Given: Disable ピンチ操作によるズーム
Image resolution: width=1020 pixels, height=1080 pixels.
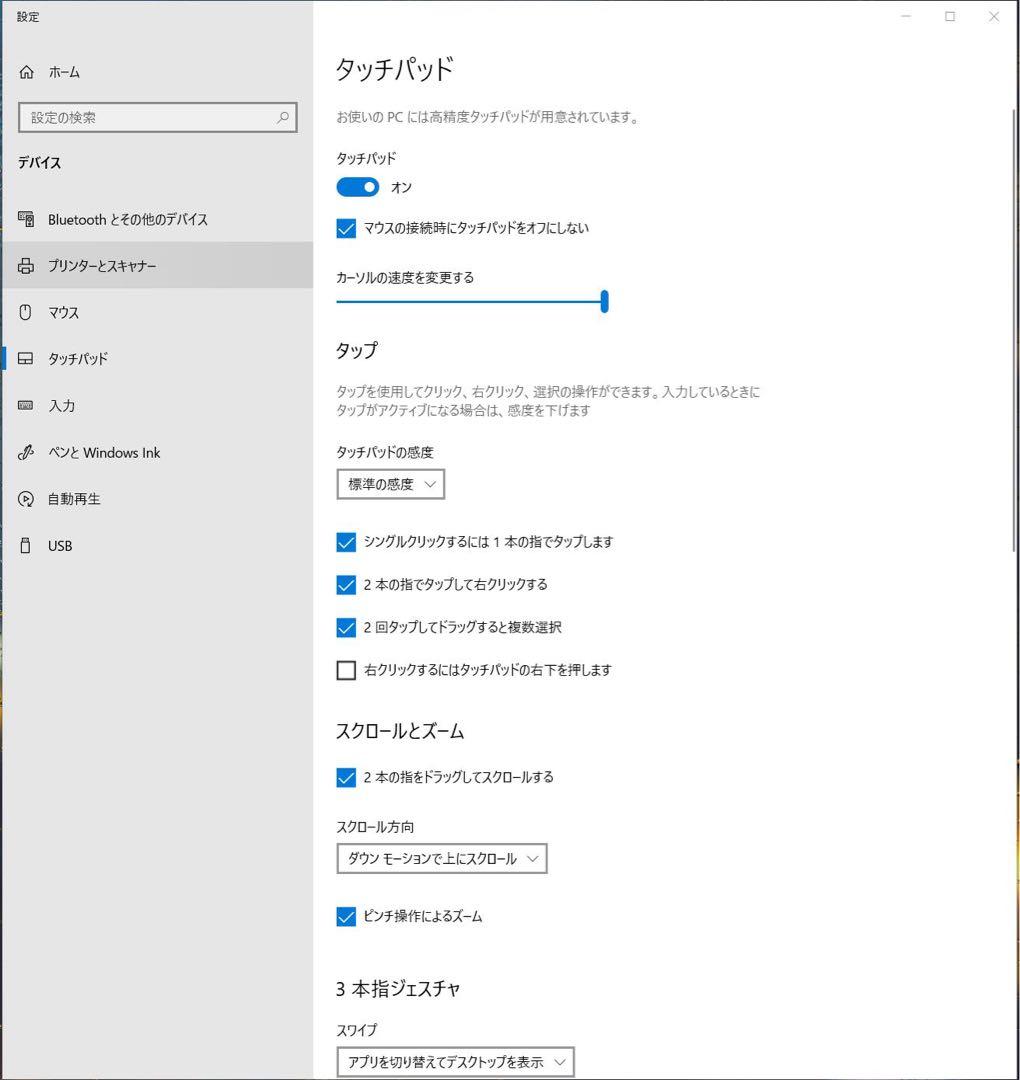Looking at the screenshot, I should click(345, 916).
